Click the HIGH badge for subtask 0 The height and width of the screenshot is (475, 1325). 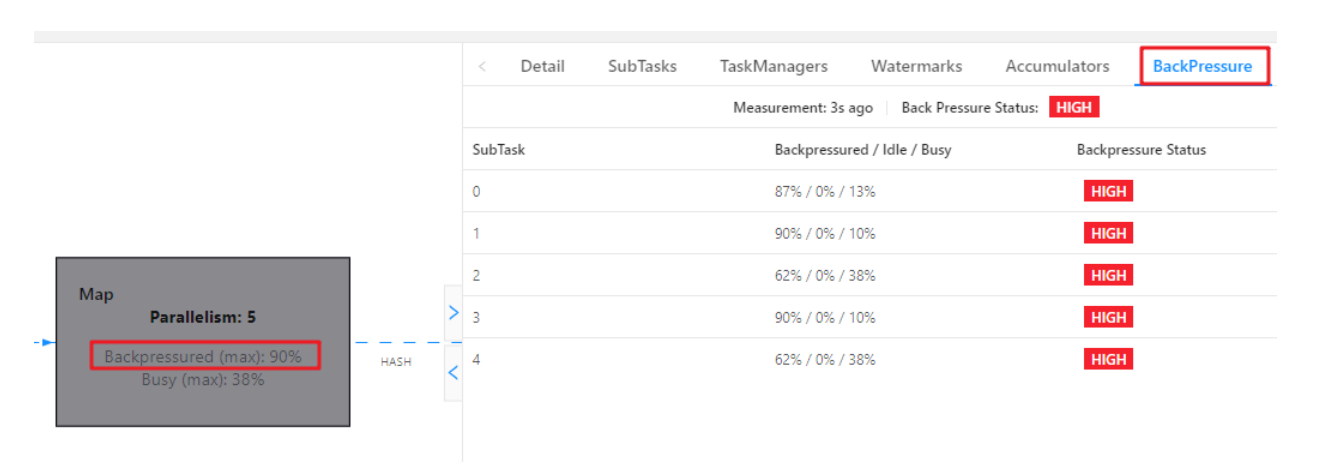[1108, 192]
